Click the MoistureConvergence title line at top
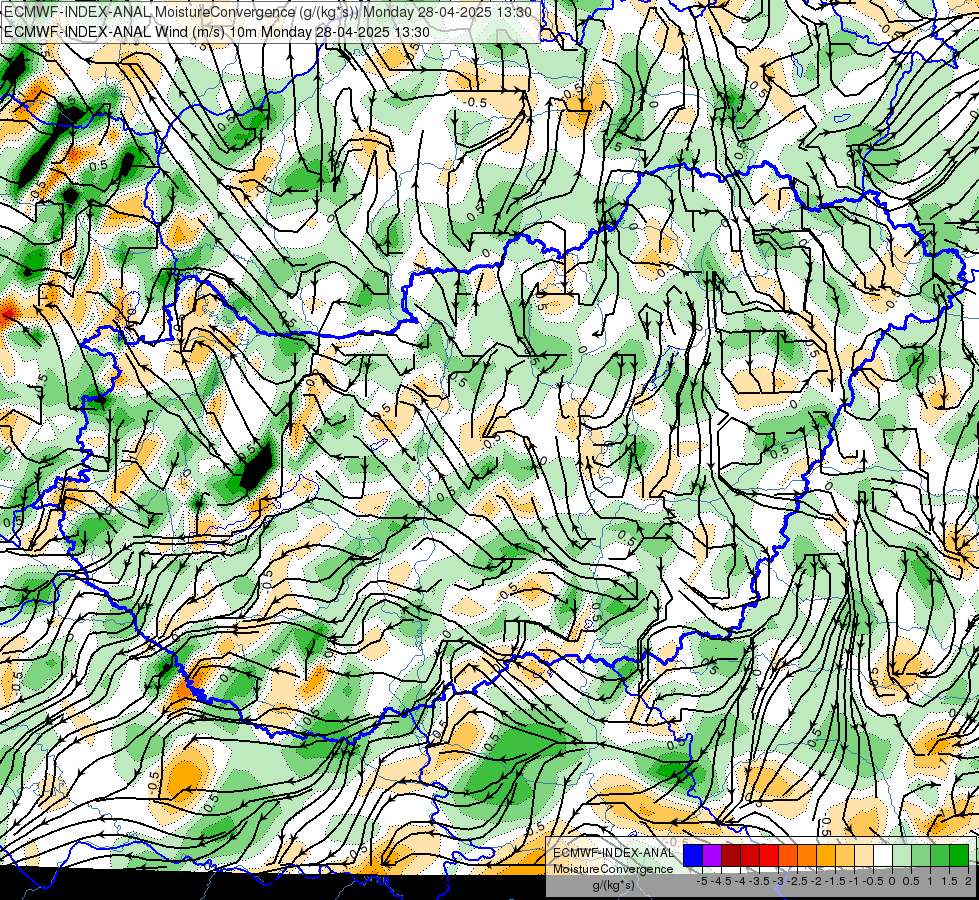979x900 pixels. [x=268, y=12]
